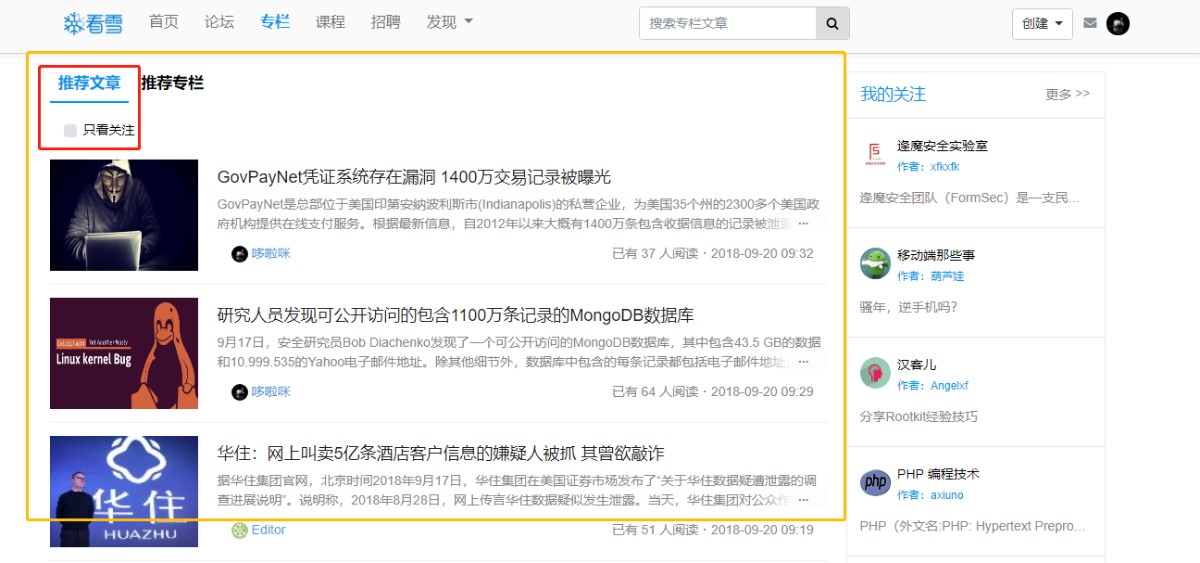The height and width of the screenshot is (563, 1200).
Task: Click 哆啦咪 author name under GovPayNet article
Action: point(271,254)
